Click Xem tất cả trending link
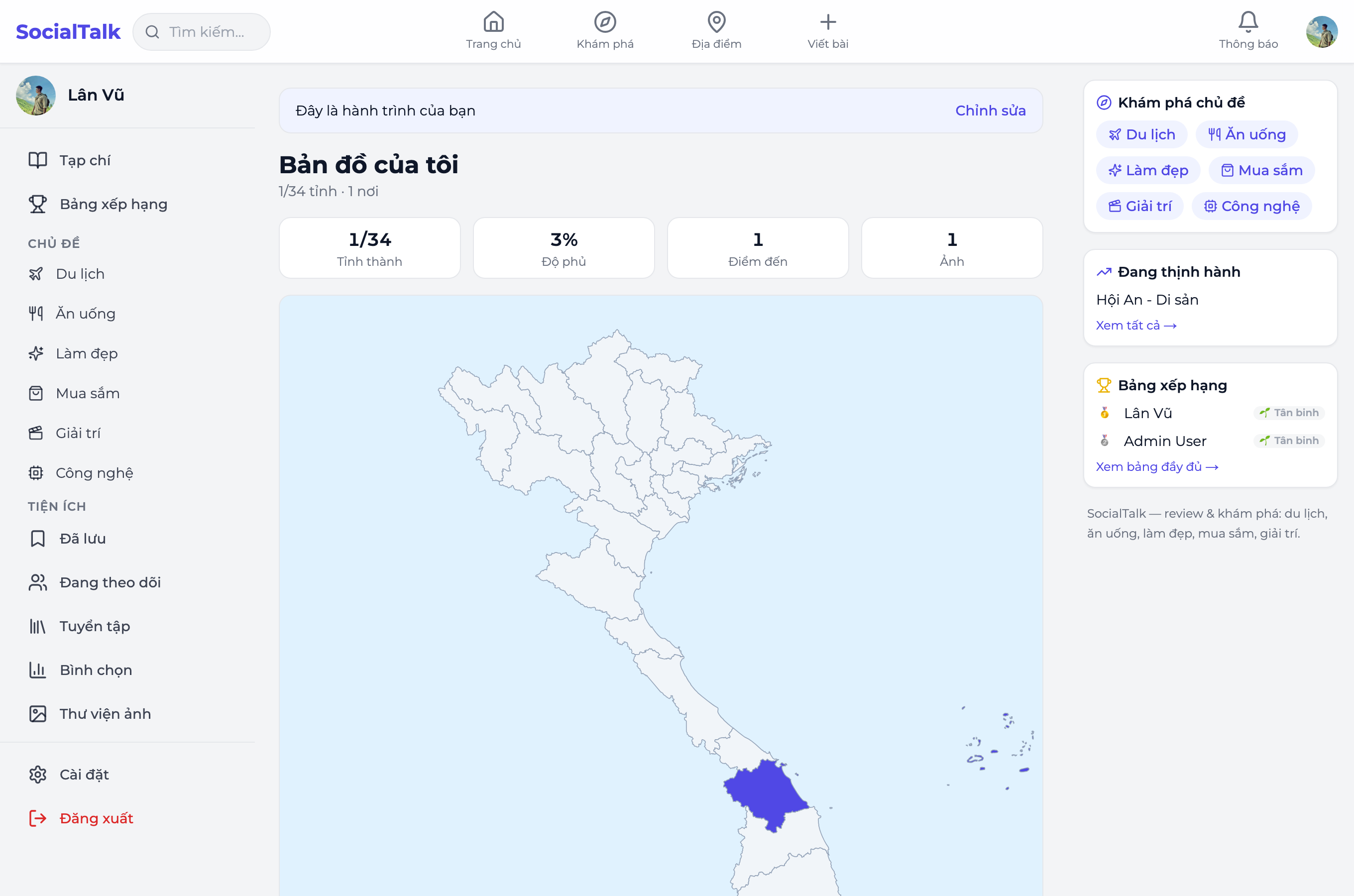Image resolution: width=1354 pixels, height=896 pixels. [1136, 325]
